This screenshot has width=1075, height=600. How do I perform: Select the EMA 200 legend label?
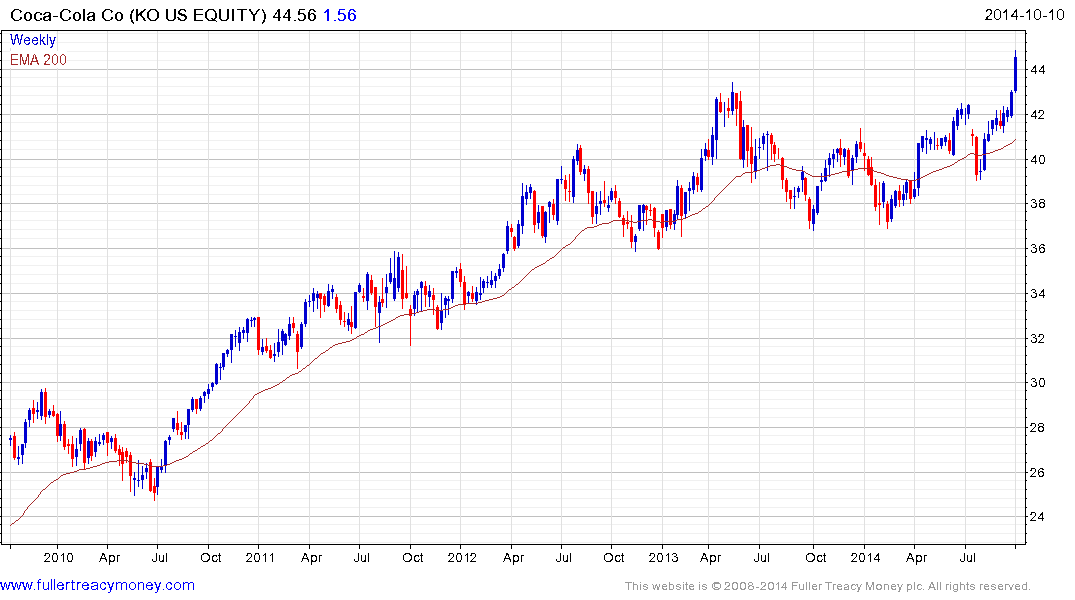[x=38, y=60]
